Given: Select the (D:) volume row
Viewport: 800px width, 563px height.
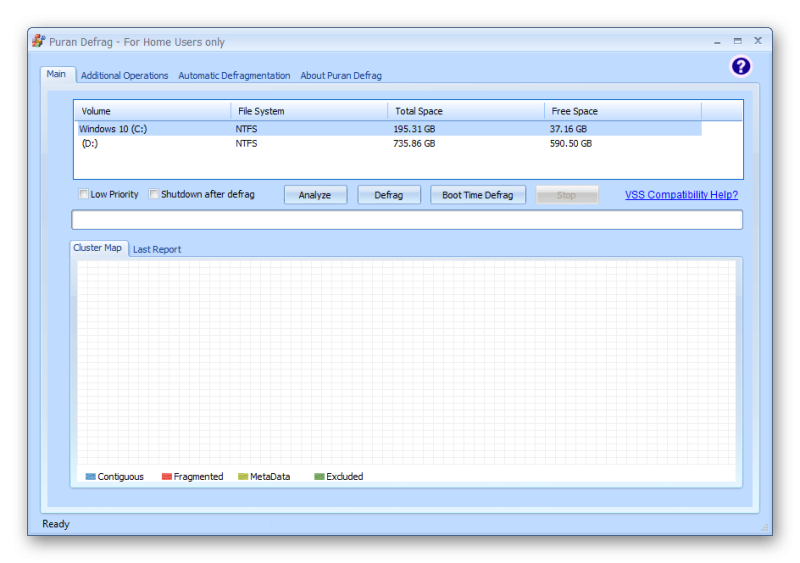Looking at the screenshot, I should coord(389,143).
